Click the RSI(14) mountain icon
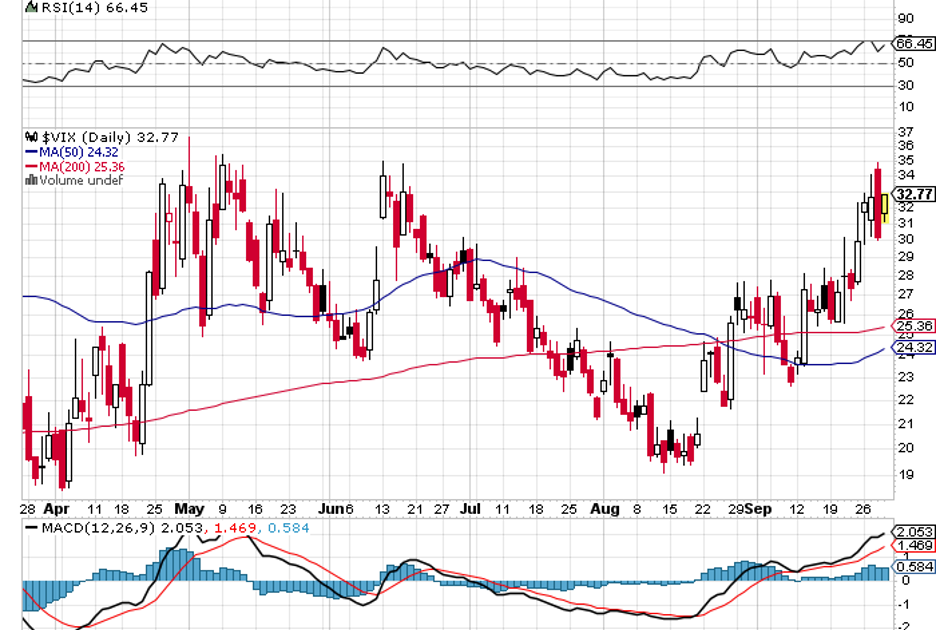The height and width of the screenshot is (630, 936). tap(29, 8)
